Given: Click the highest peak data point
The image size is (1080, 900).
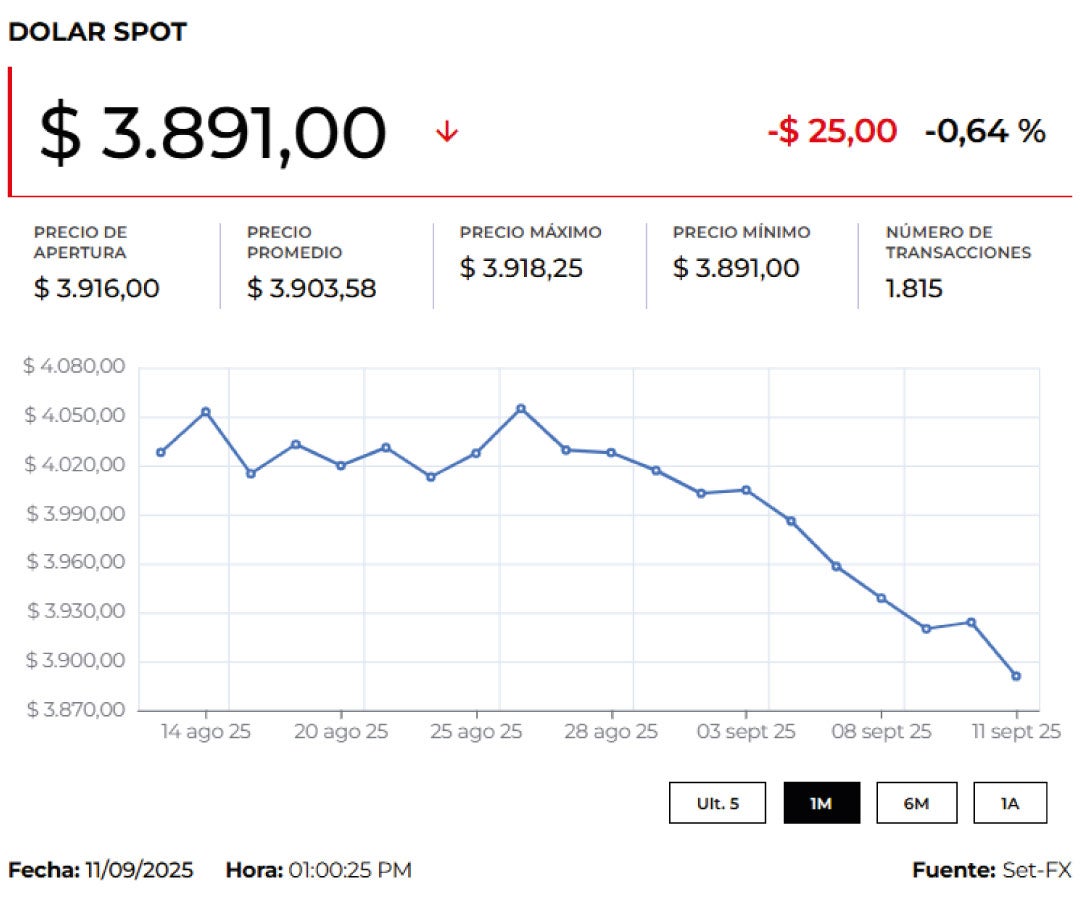Looking at the screenshot, I should [521, 408].
